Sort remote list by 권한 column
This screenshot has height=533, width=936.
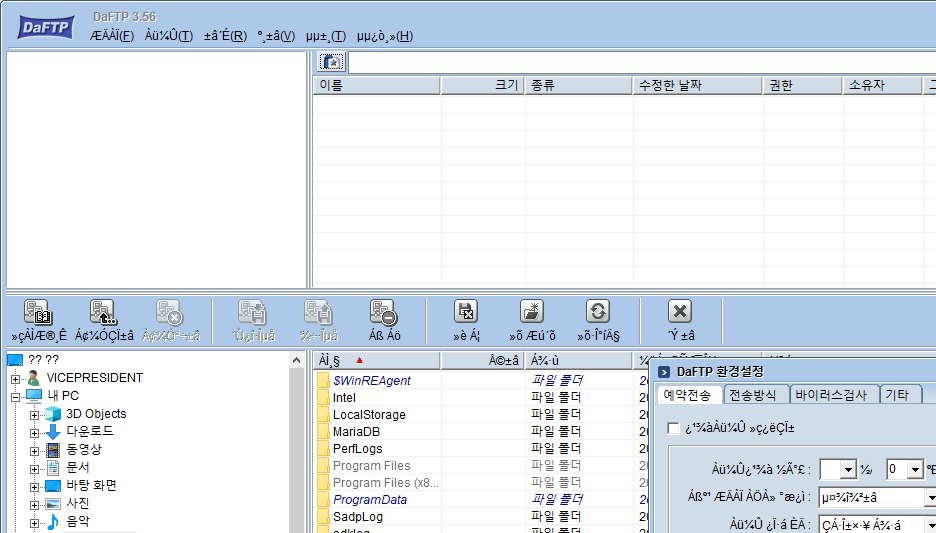[803, 85]
